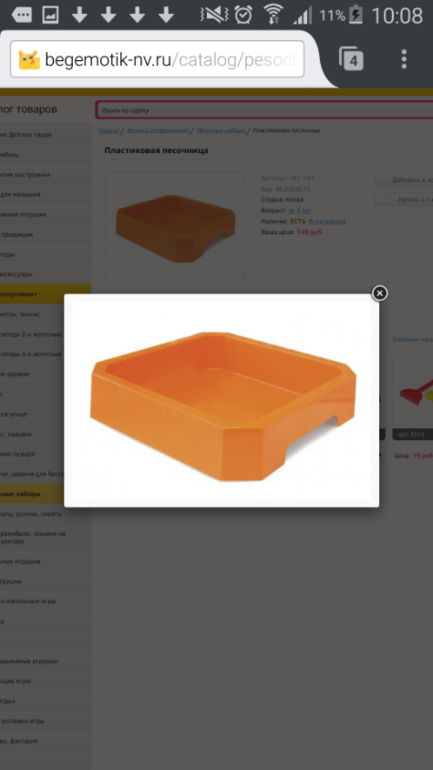
Task: Tap the first download arrow notification icon
Action: click(x=80, y=15)
